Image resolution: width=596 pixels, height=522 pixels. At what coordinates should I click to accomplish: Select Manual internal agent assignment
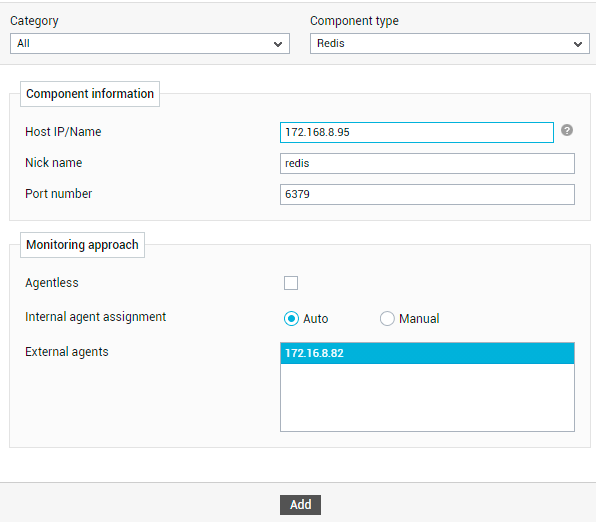pos(387,319)
